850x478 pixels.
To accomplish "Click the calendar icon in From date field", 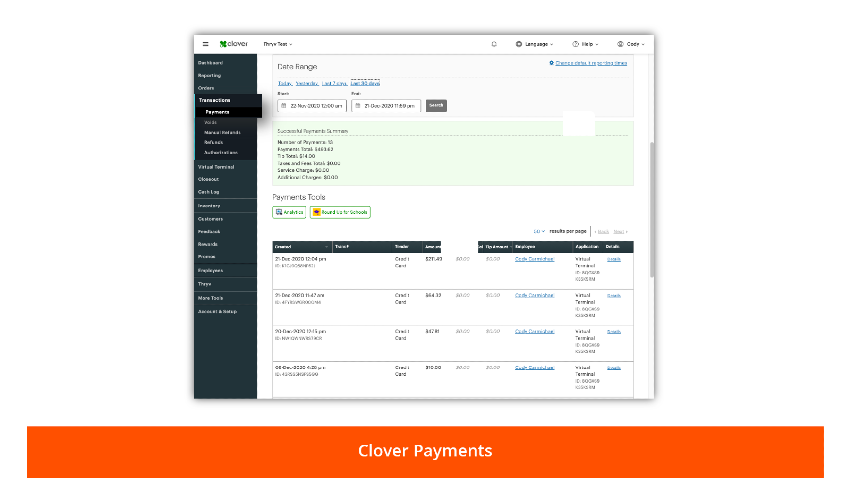I will click(x=284, y=105).
